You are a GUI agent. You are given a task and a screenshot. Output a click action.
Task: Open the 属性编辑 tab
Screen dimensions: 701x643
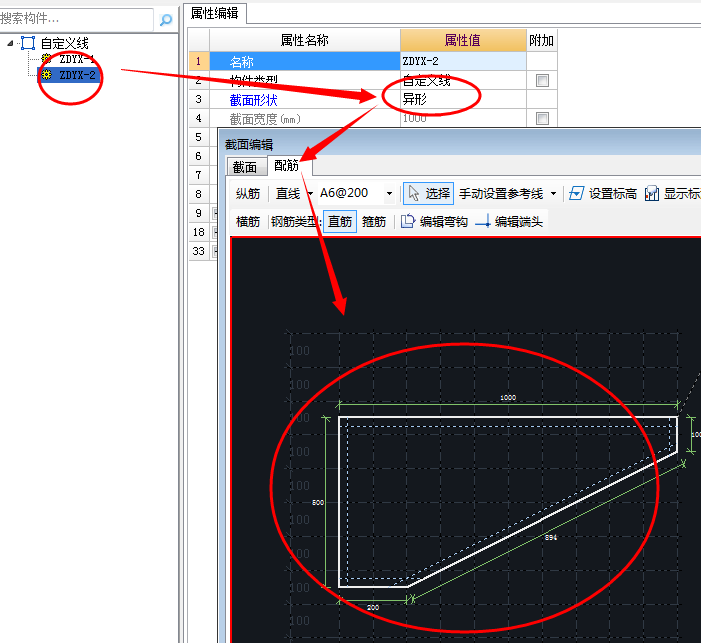coord(215,13)
